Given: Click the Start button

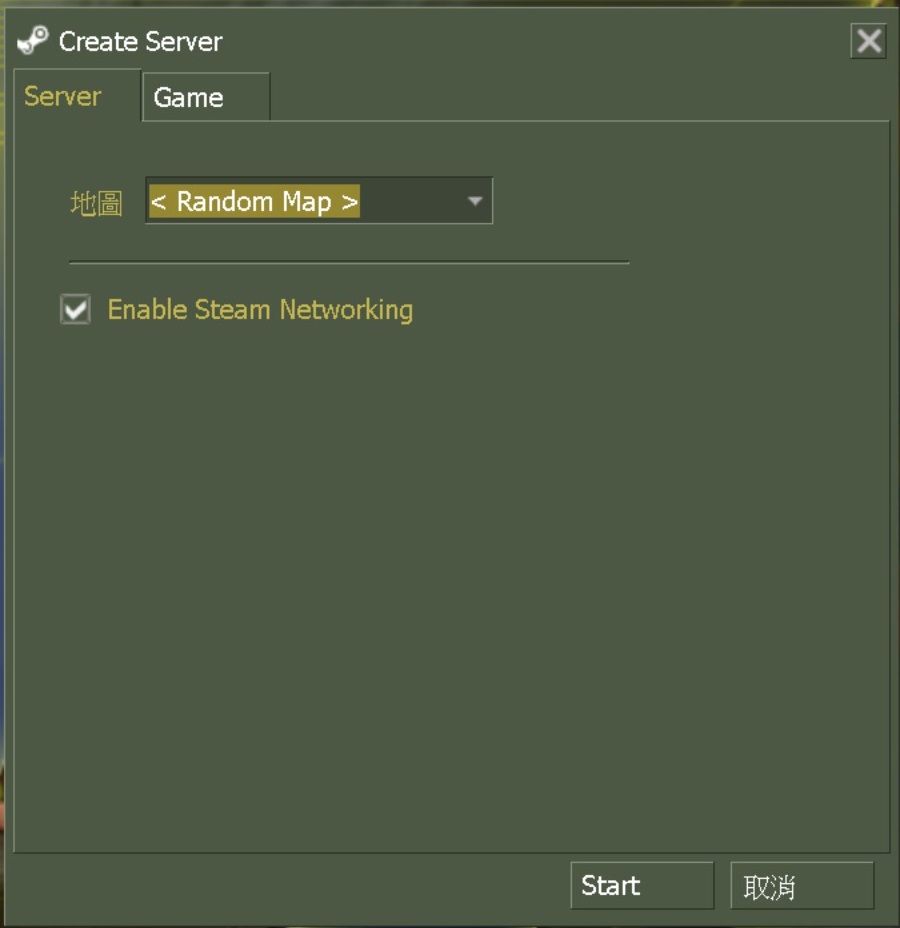Looking at the screenshot, I should [642, 885].
